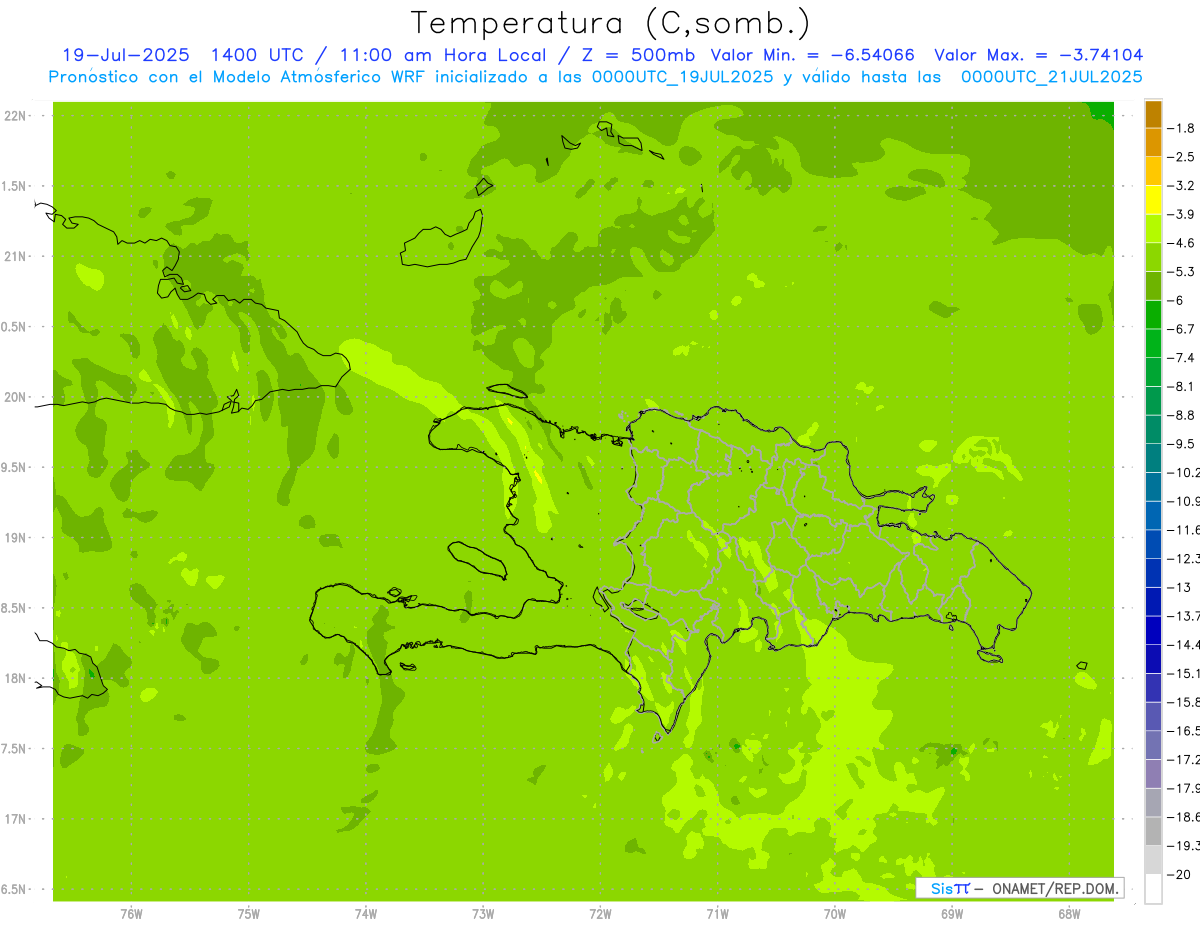Pick the orange swatch between -1.8 and -2.5
This screenshot has width=1200, height=927.
click(1153, 143)
